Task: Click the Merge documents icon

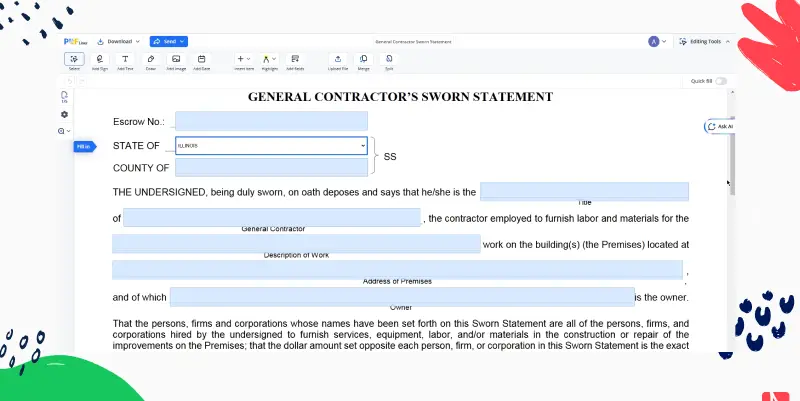Action: point(363,61)
